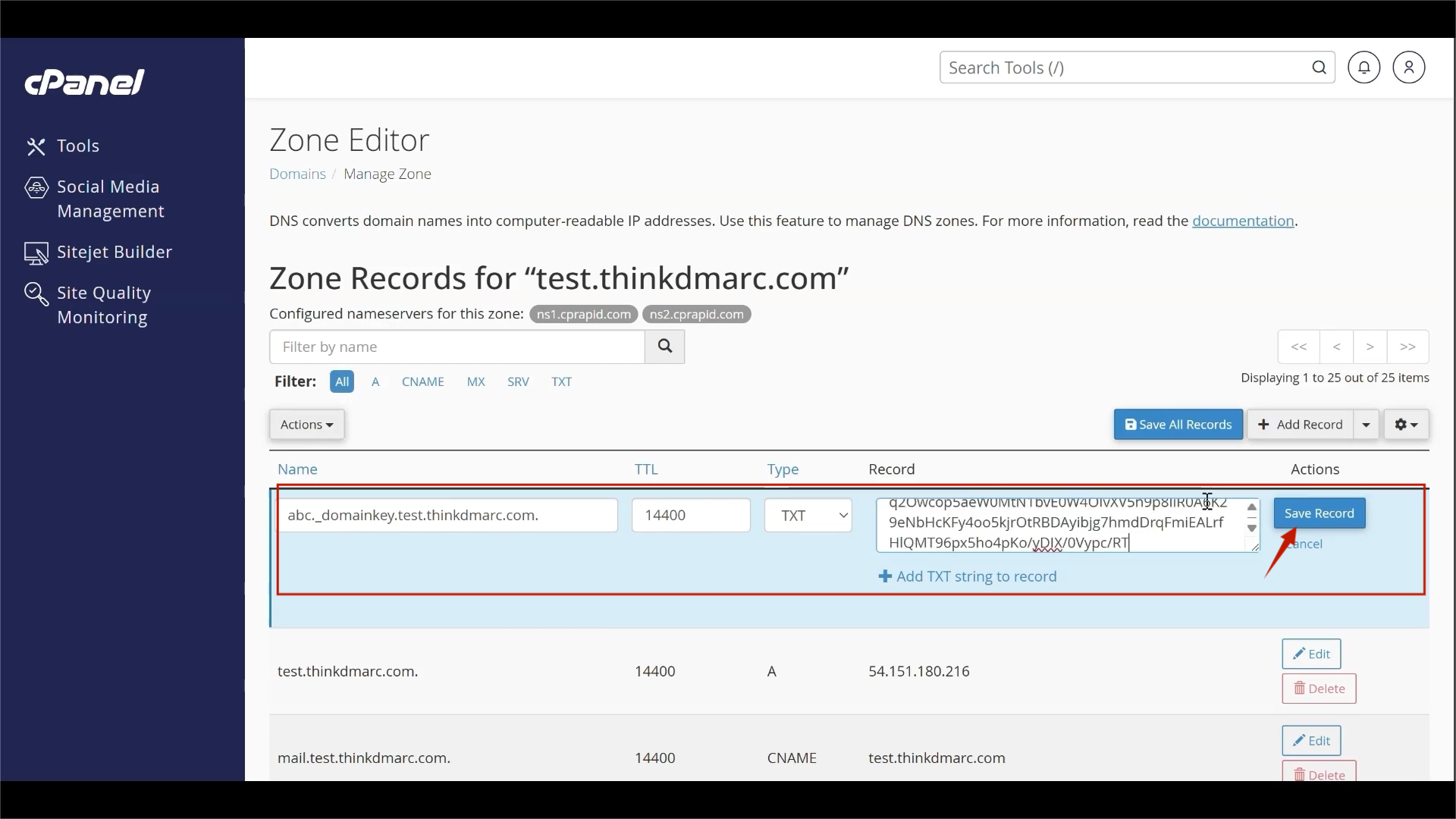Click the cPanel logo
This screenshot has height=819, width=1456.
pyautogui.click(x=84, y=82)
